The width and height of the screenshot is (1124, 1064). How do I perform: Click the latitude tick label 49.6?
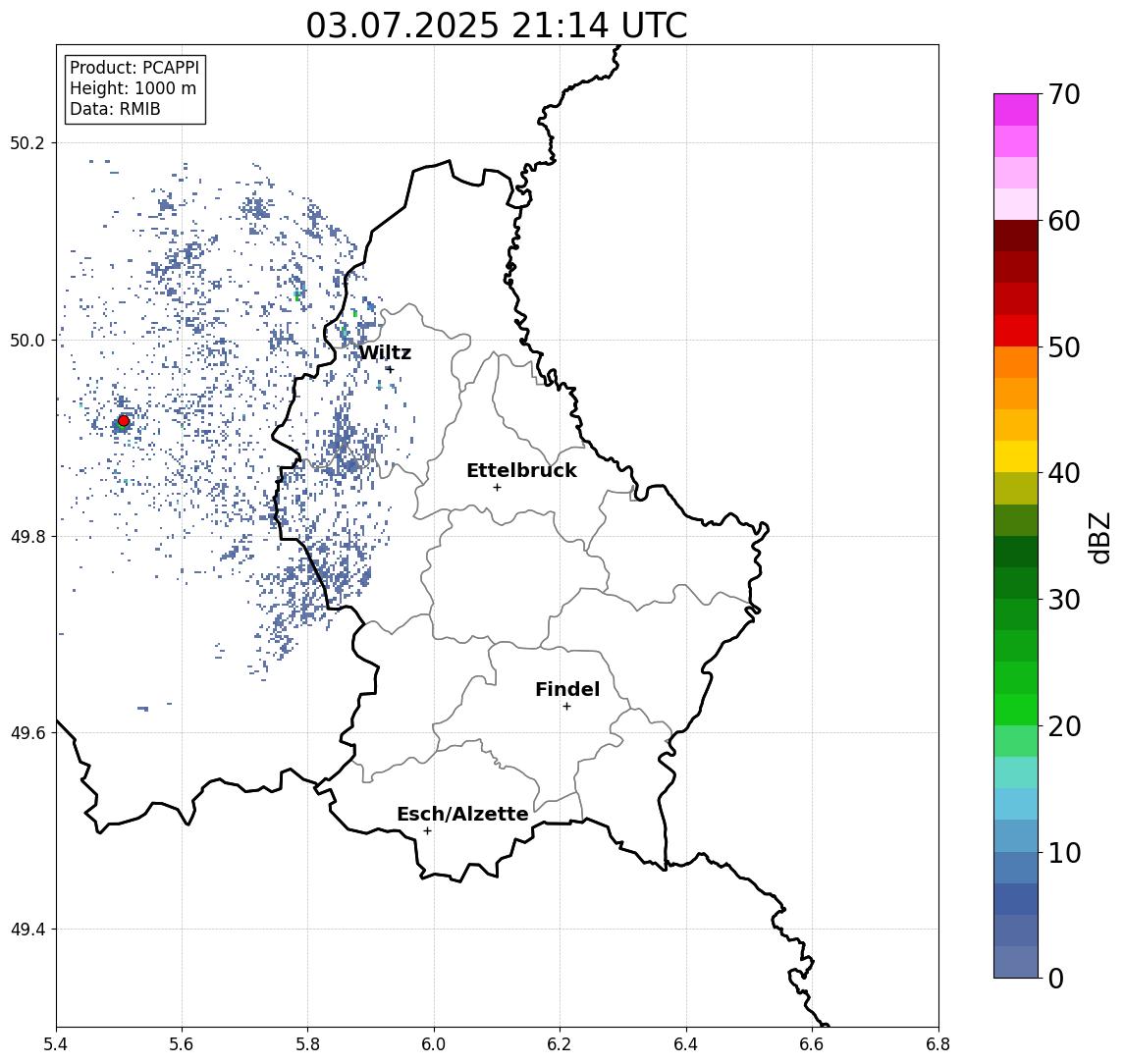(27, 733)
